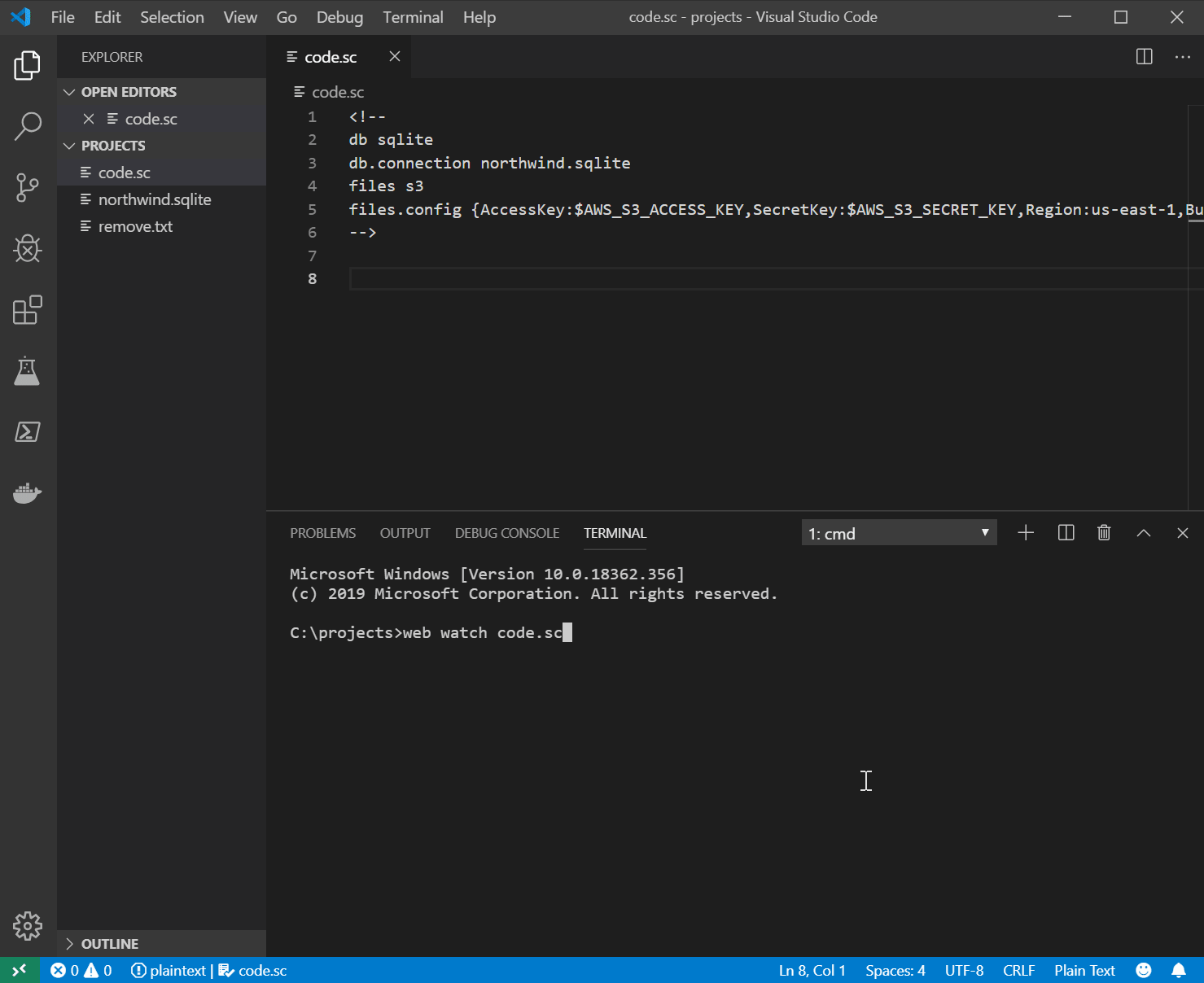Open the remote window indicator in status bar

pyautogui.click(x=20, y=970)
